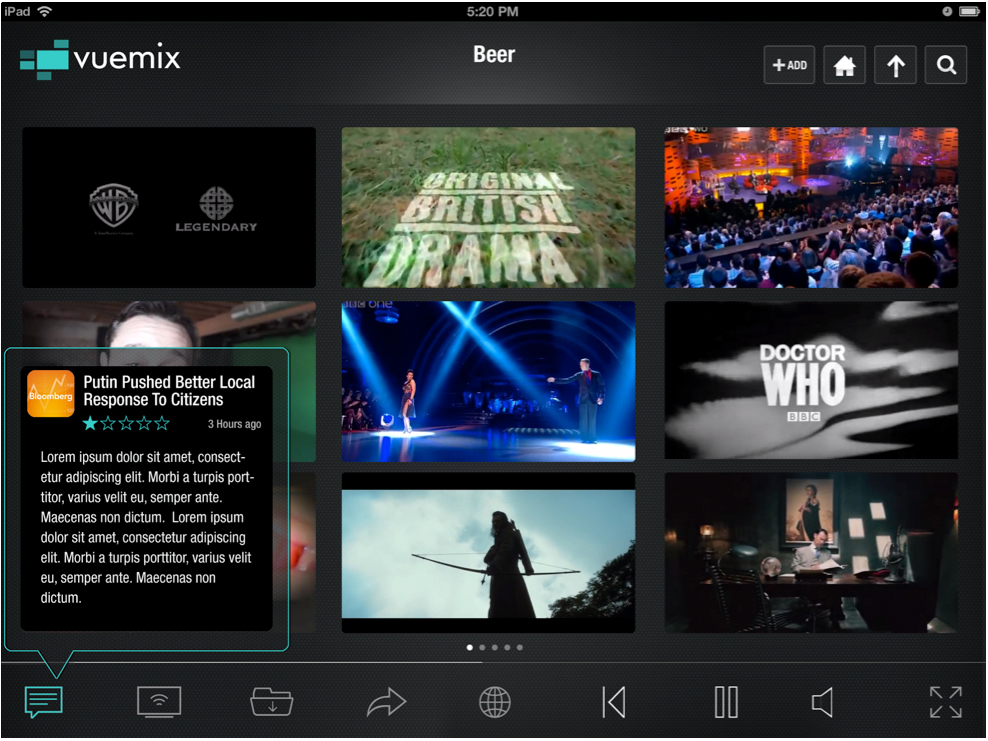Screen dimensions: 988x741
Task: Pause playback with the pause icon
Action: 726,702
